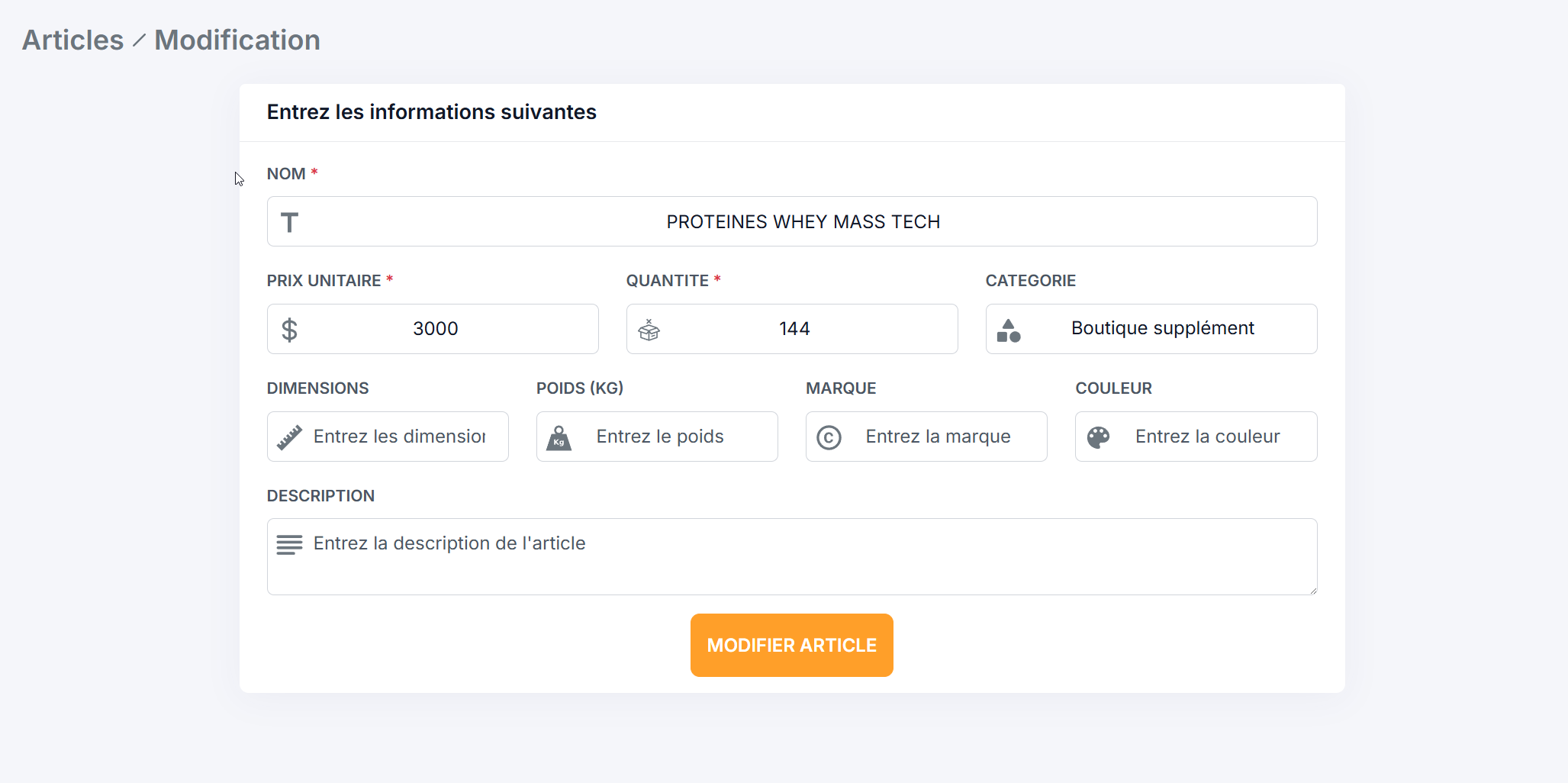The image size is (1568, 783).
Task: Click the DIMENSIONS label
Action: pyautogui.click(x=317, y=388)
